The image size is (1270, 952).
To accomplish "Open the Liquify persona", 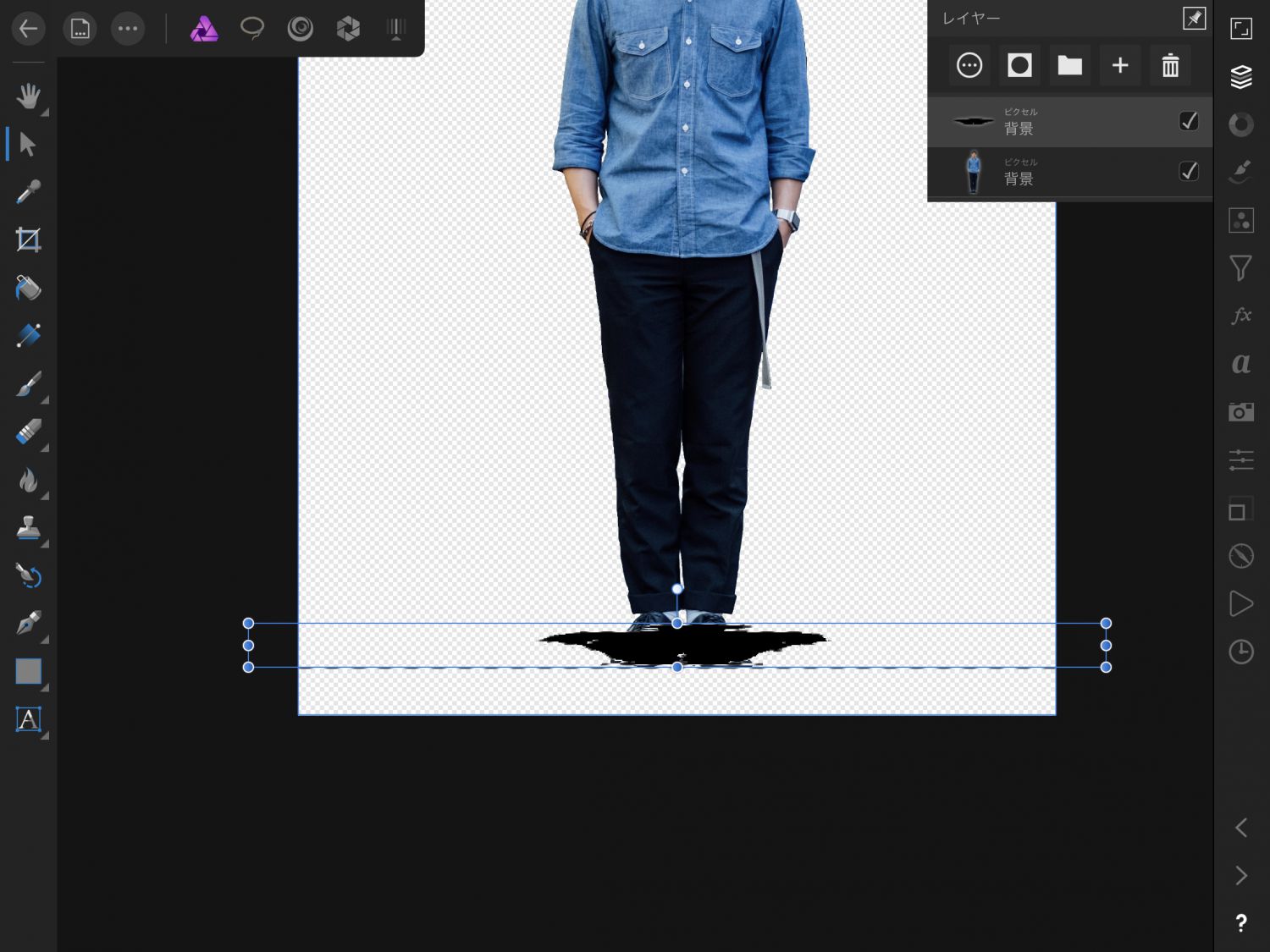I will [x=300, y=29].
